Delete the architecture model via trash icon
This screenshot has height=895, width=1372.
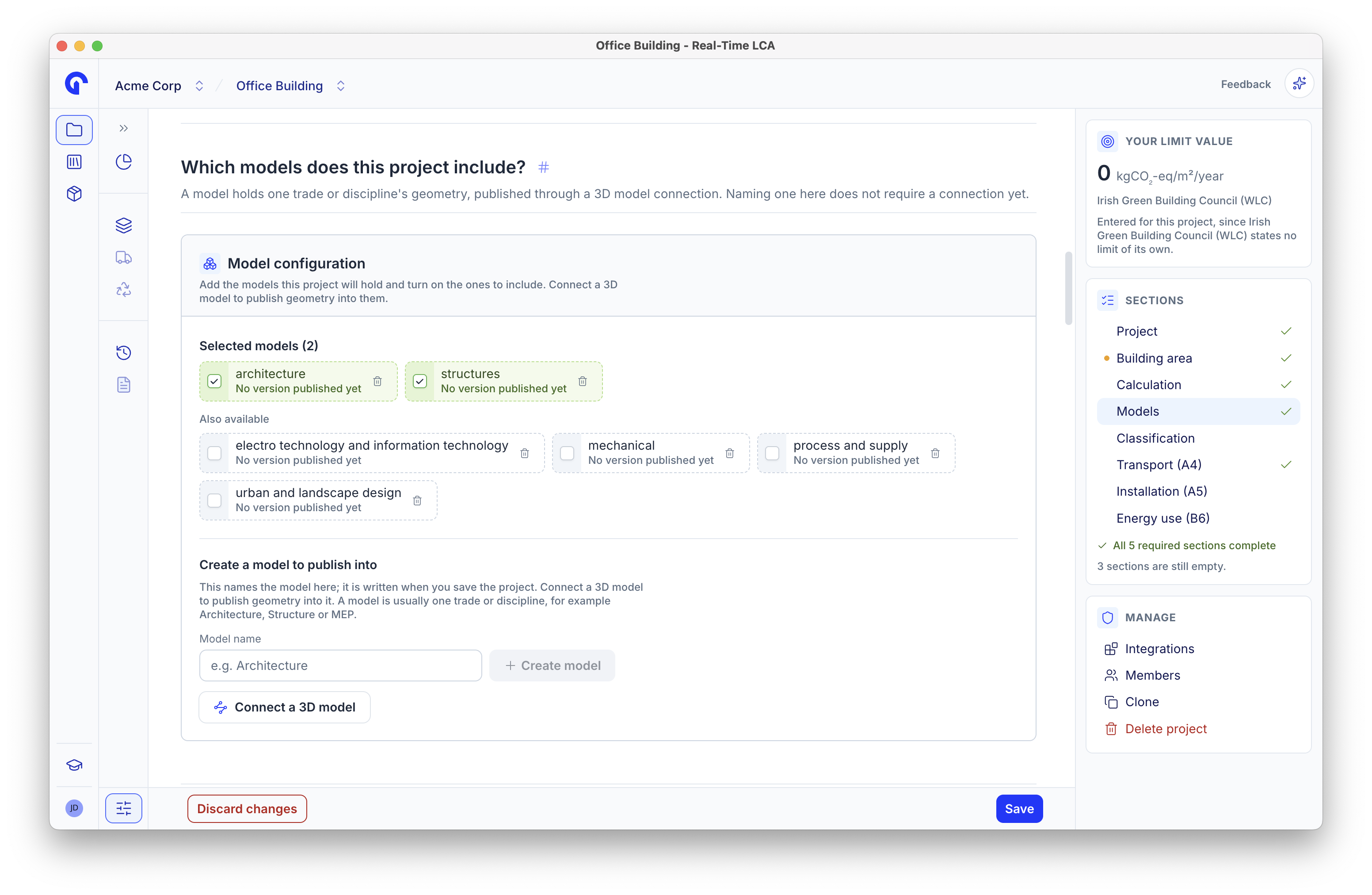point(377,381)
